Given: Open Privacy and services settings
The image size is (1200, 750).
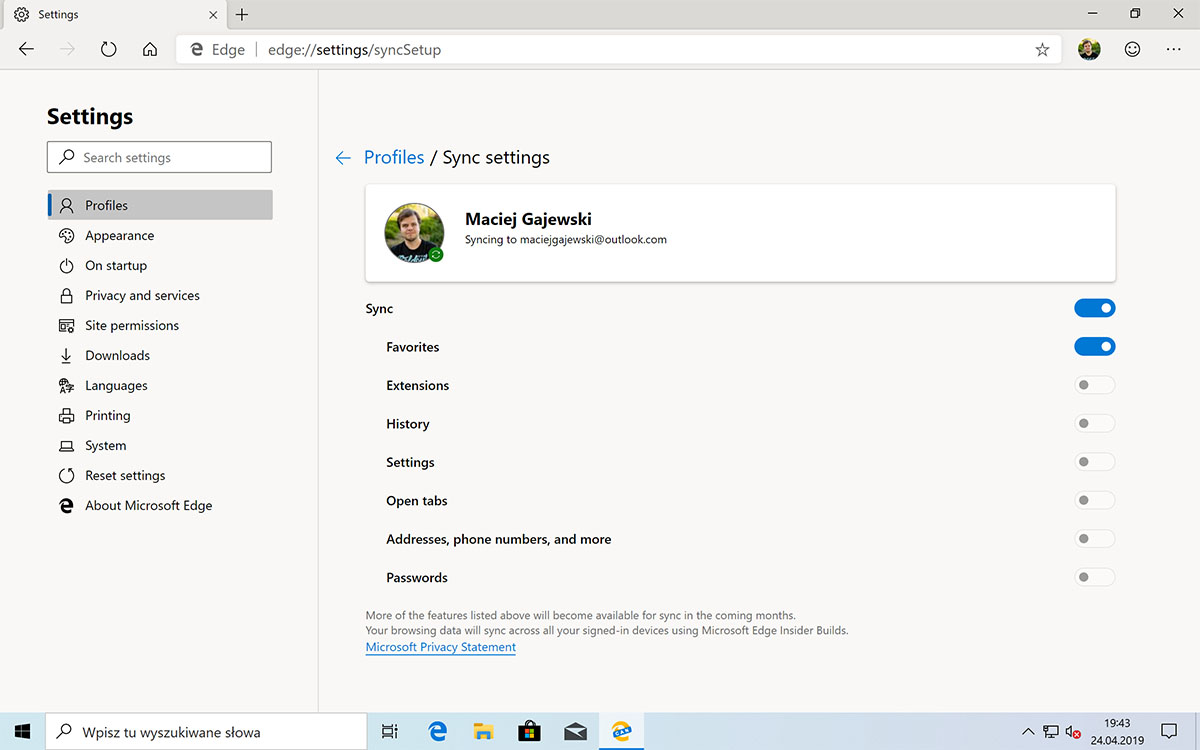Looking at the screenshot, I should pos(160,296).
